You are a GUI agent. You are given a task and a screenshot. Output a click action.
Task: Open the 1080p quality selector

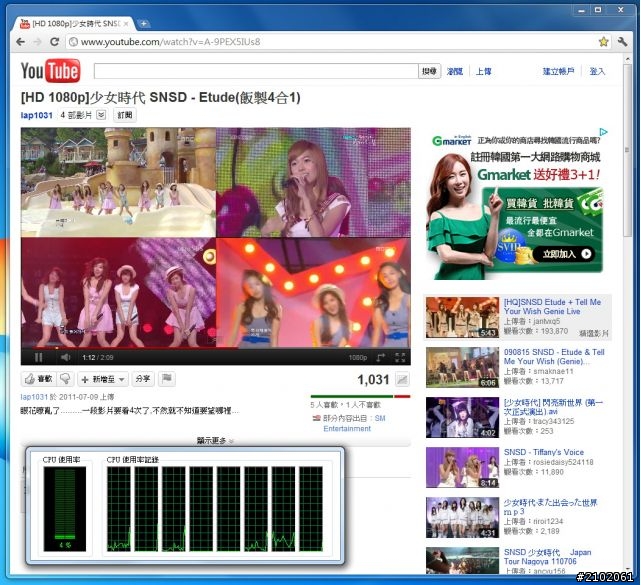[x=358, y=358]
